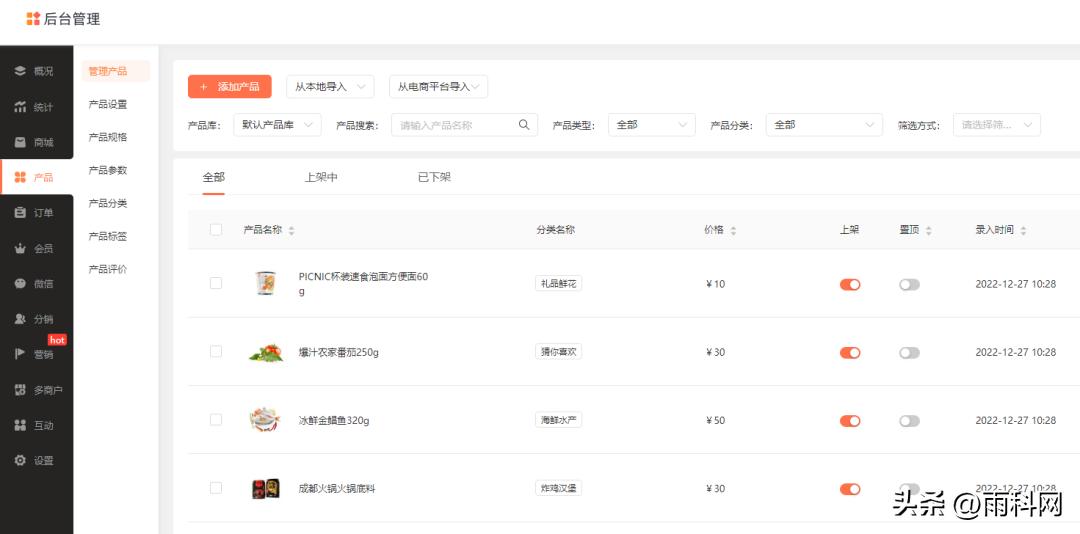
Task: Click the search magnifier icon in 产品搜索
Action: point(524,125)
